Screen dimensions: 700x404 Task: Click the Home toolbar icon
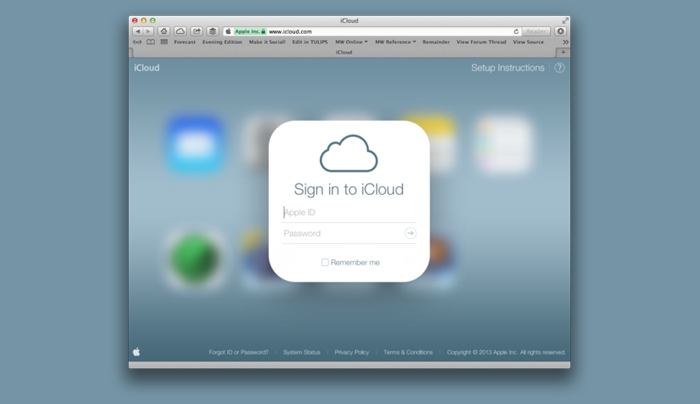164,31
